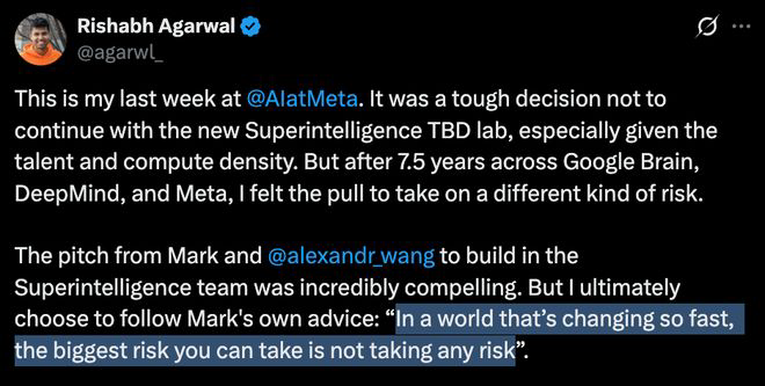The height and width of the screenshot is (386, 765).
Task: Open the @alexandr_wang mention link
Action: pos(351,257)
